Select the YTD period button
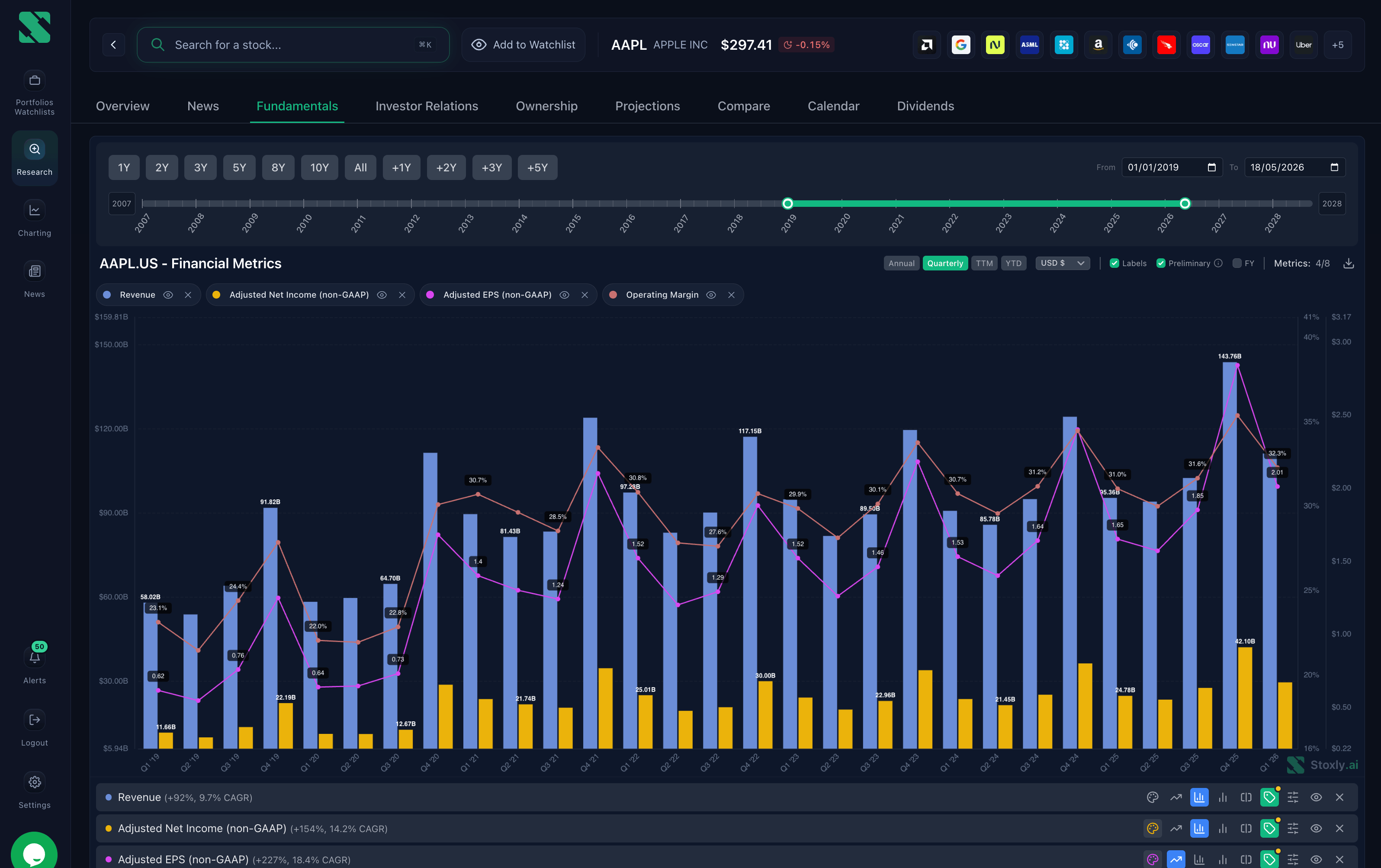 pyautogui.click(x=1013, y=264)
